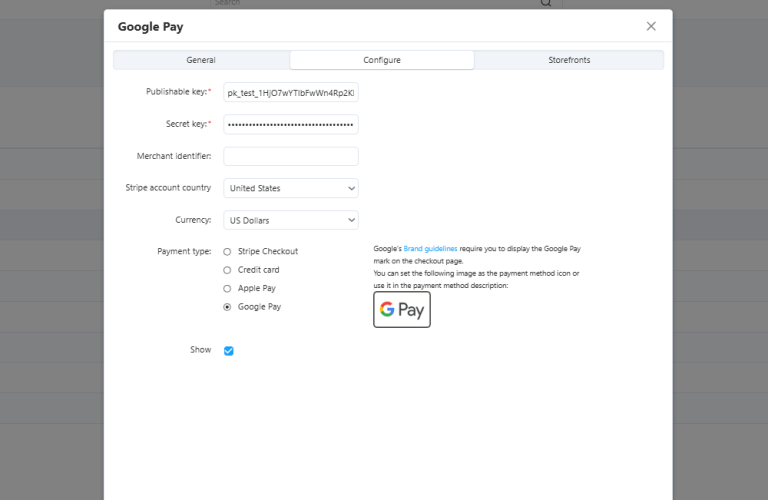Choose Apple Pay payment type

[x=227, y=288]
